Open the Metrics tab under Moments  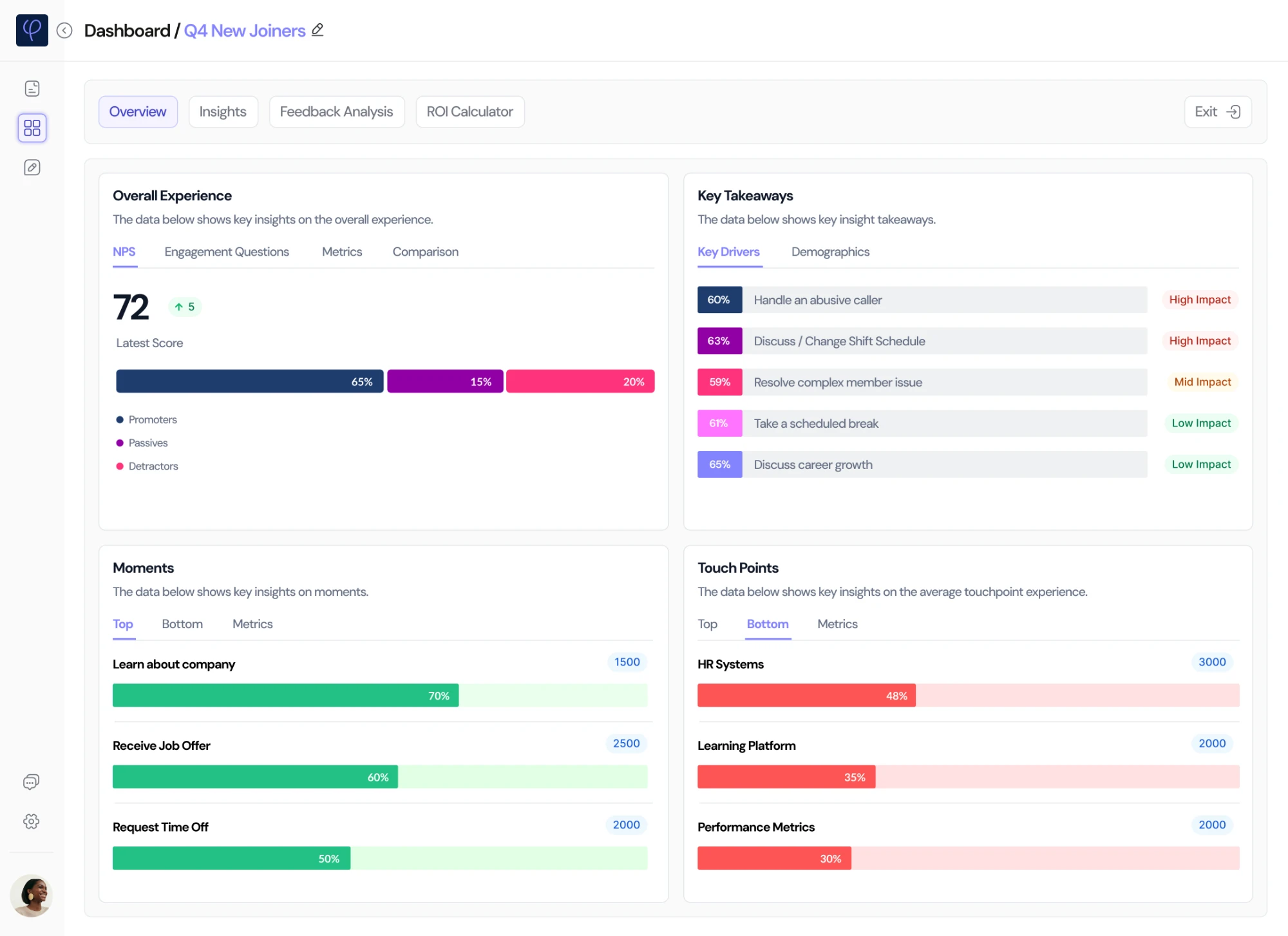pos(252,624)
